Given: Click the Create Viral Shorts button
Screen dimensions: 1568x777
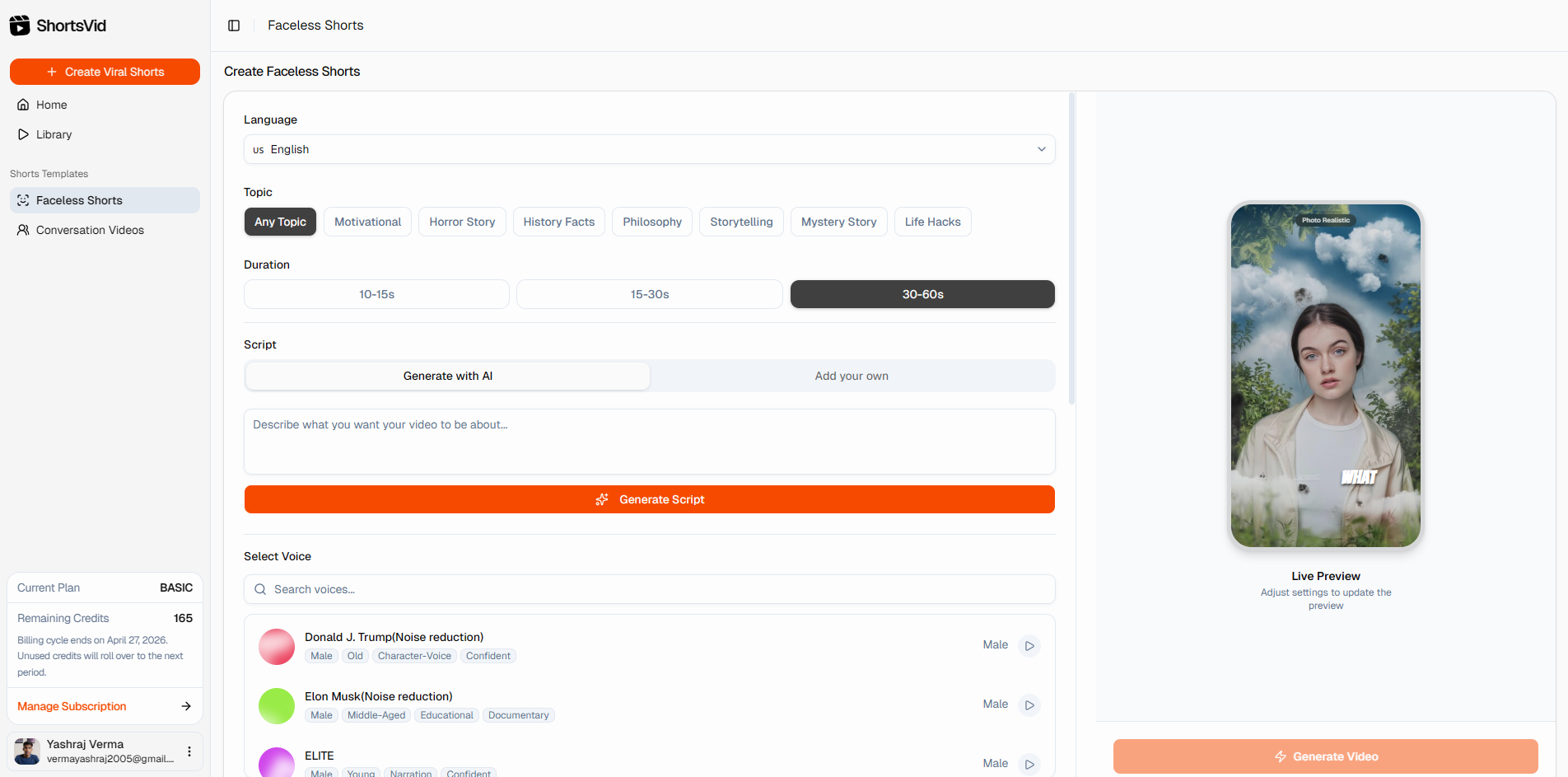Looking at the screenshot, I should [x=105, y=72].
